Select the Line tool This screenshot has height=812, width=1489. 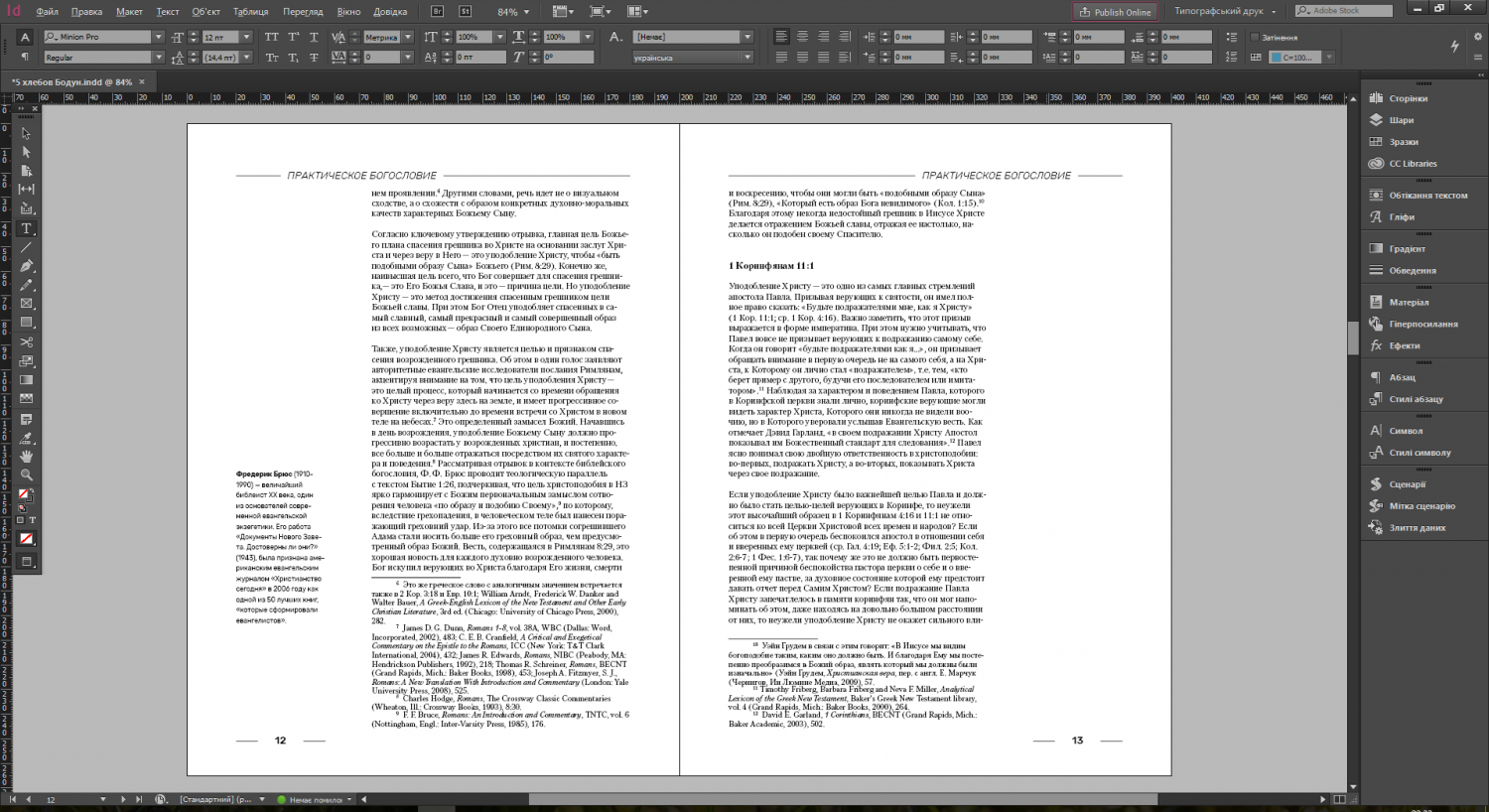point(26,247)
